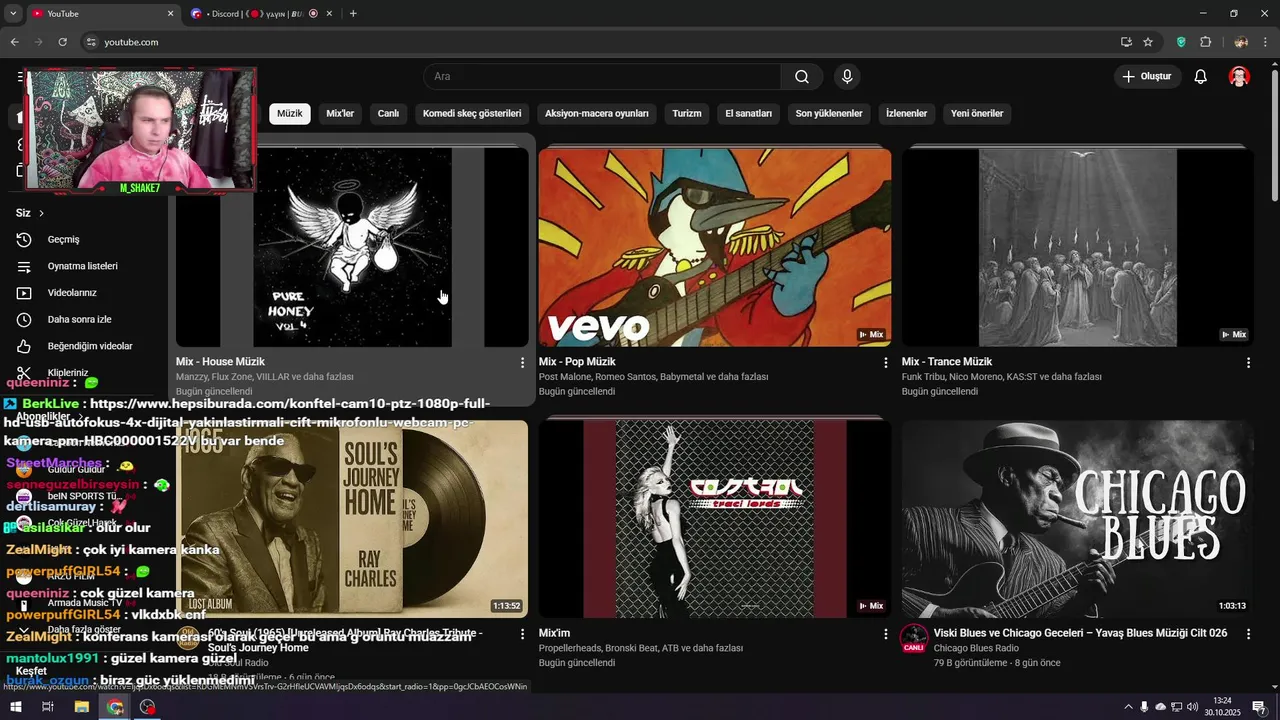
Task: Show hidden tray icons chevron
Action: (x=1128, y=707)
